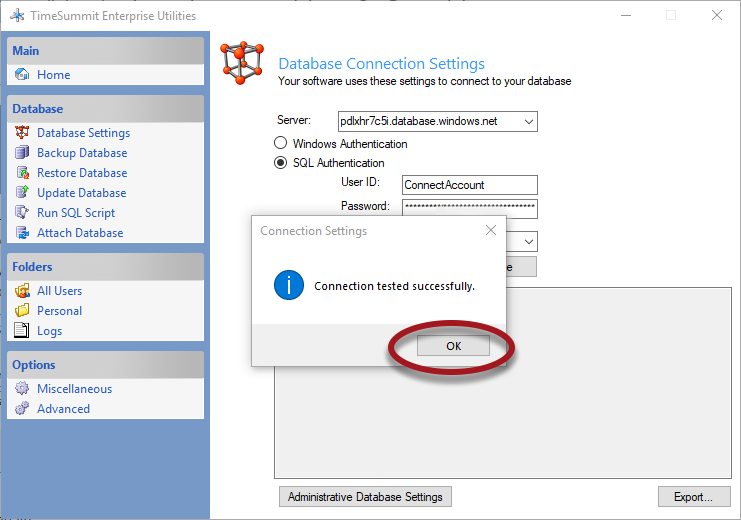Click the Main section header
741x520 pixels.
[105, 51]
